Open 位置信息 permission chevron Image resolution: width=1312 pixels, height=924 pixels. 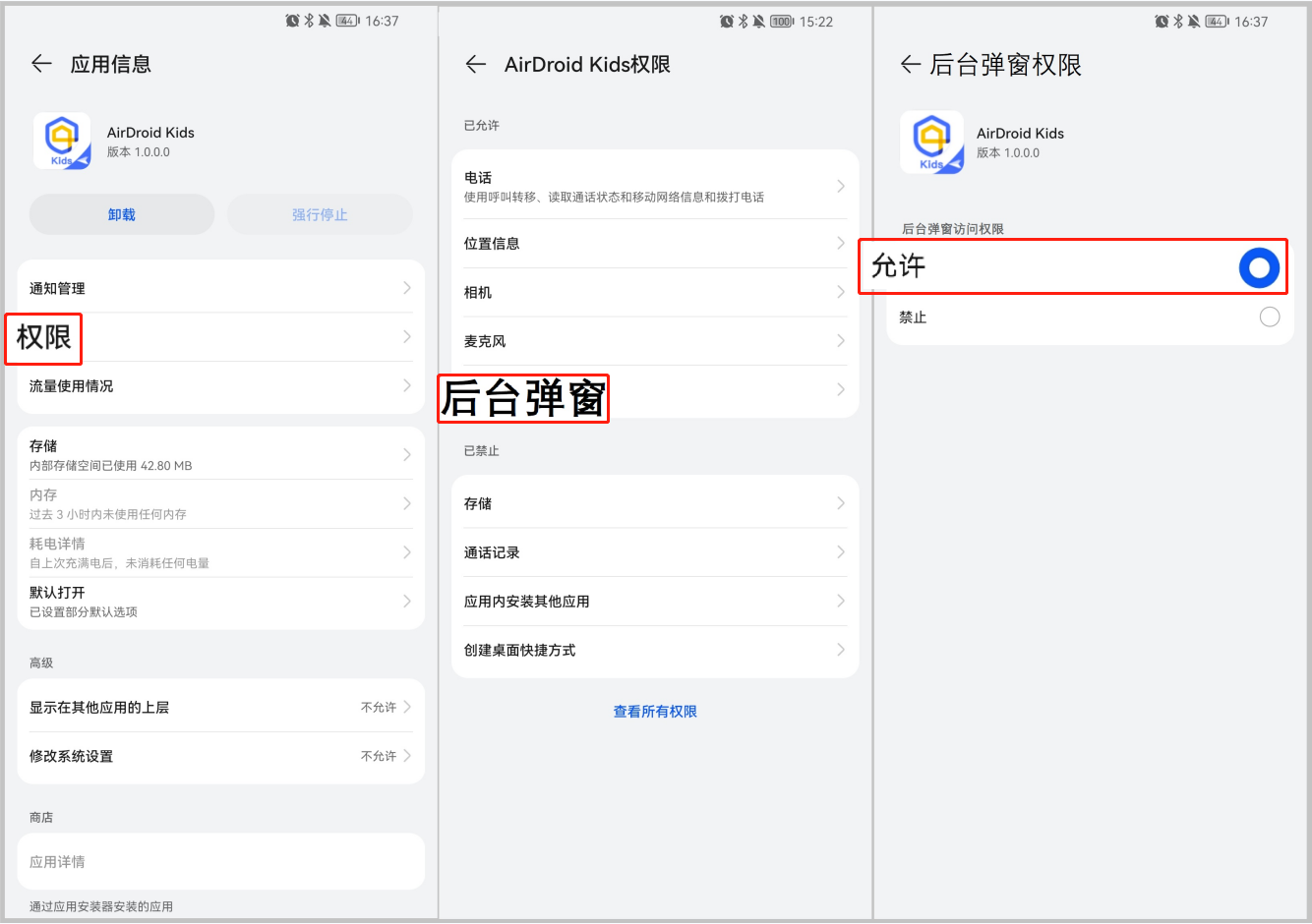click(841, 243)
